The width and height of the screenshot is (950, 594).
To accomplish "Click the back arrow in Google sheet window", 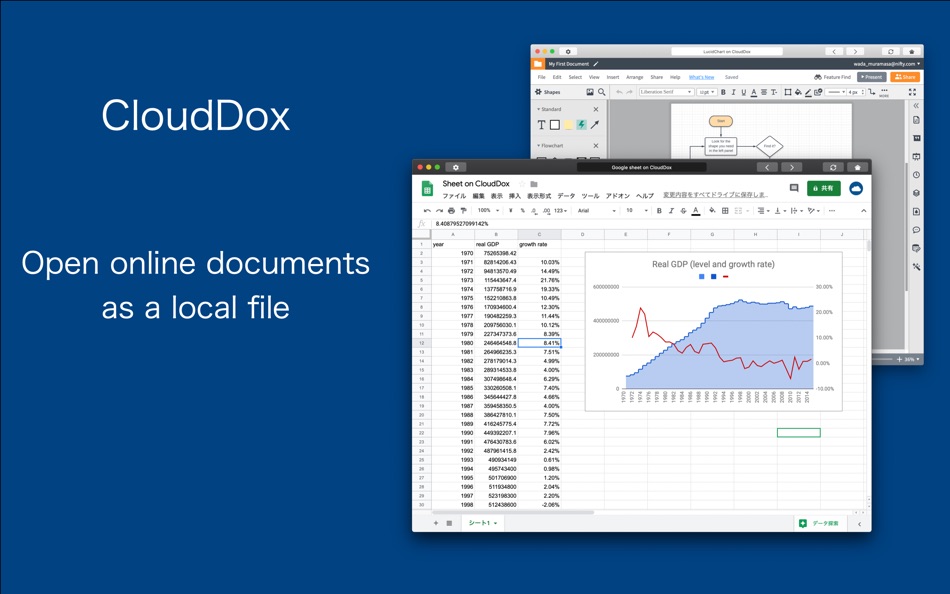I will click(767, 167).
